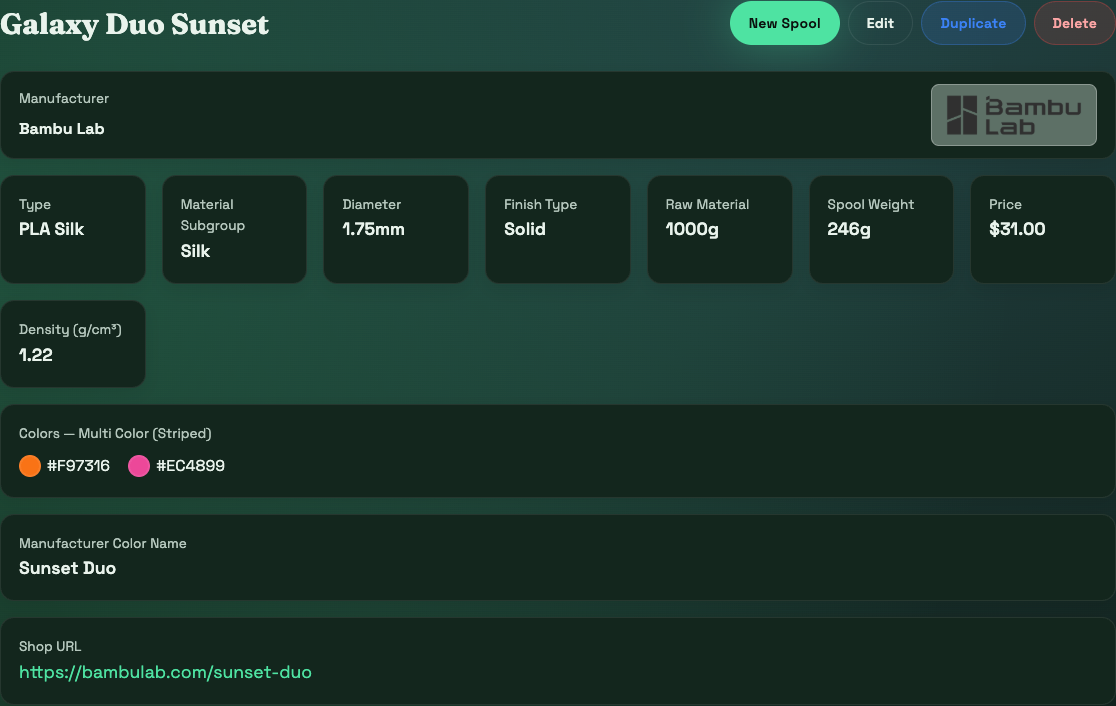Delete the Galaxy Duo Sunset filament
Viewport: 1116px width, 706px height.
click(x=1074, y=23)
